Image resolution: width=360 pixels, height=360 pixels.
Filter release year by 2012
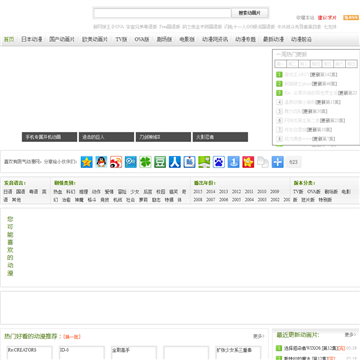click(236, 192)
